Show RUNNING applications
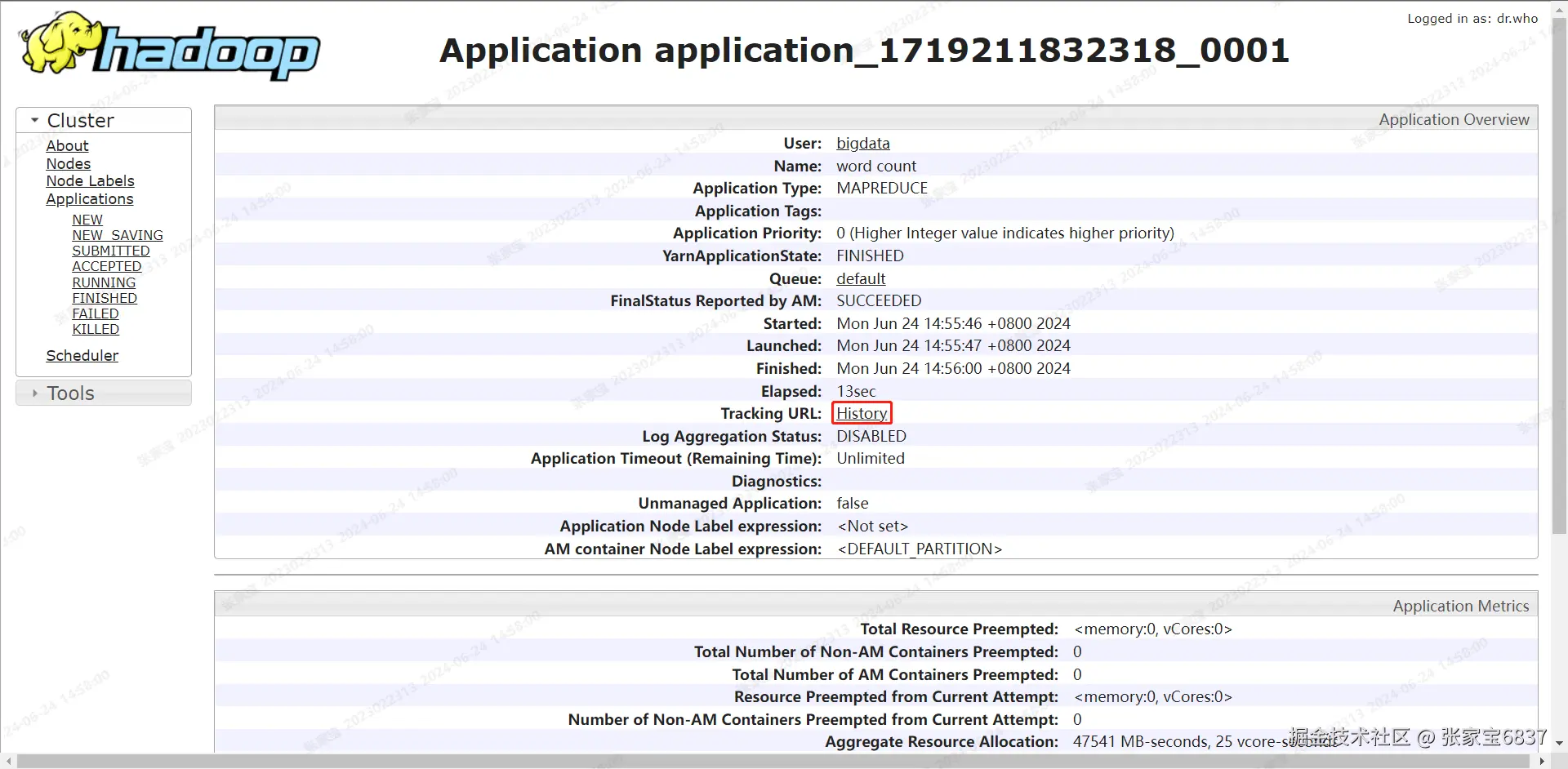The height and width of the screenshot is (769, 1568). [104, 282]
